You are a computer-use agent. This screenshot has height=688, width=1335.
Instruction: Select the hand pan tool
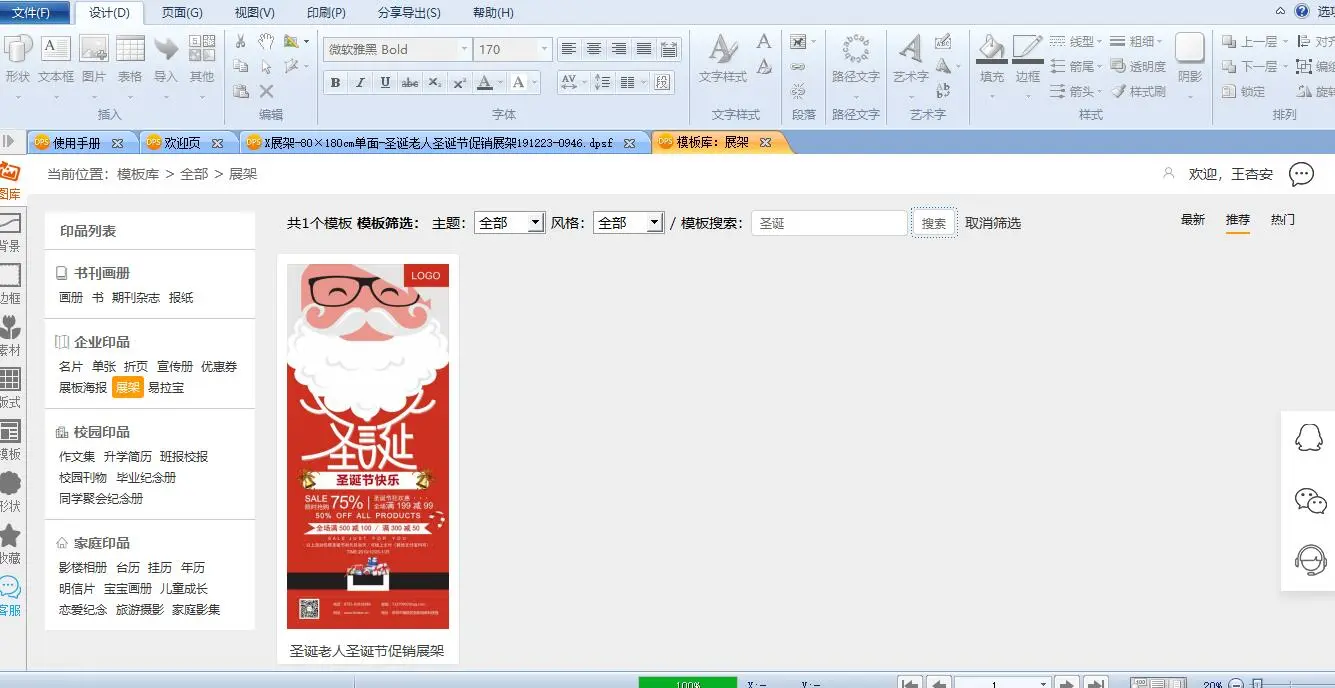point(266,41)
